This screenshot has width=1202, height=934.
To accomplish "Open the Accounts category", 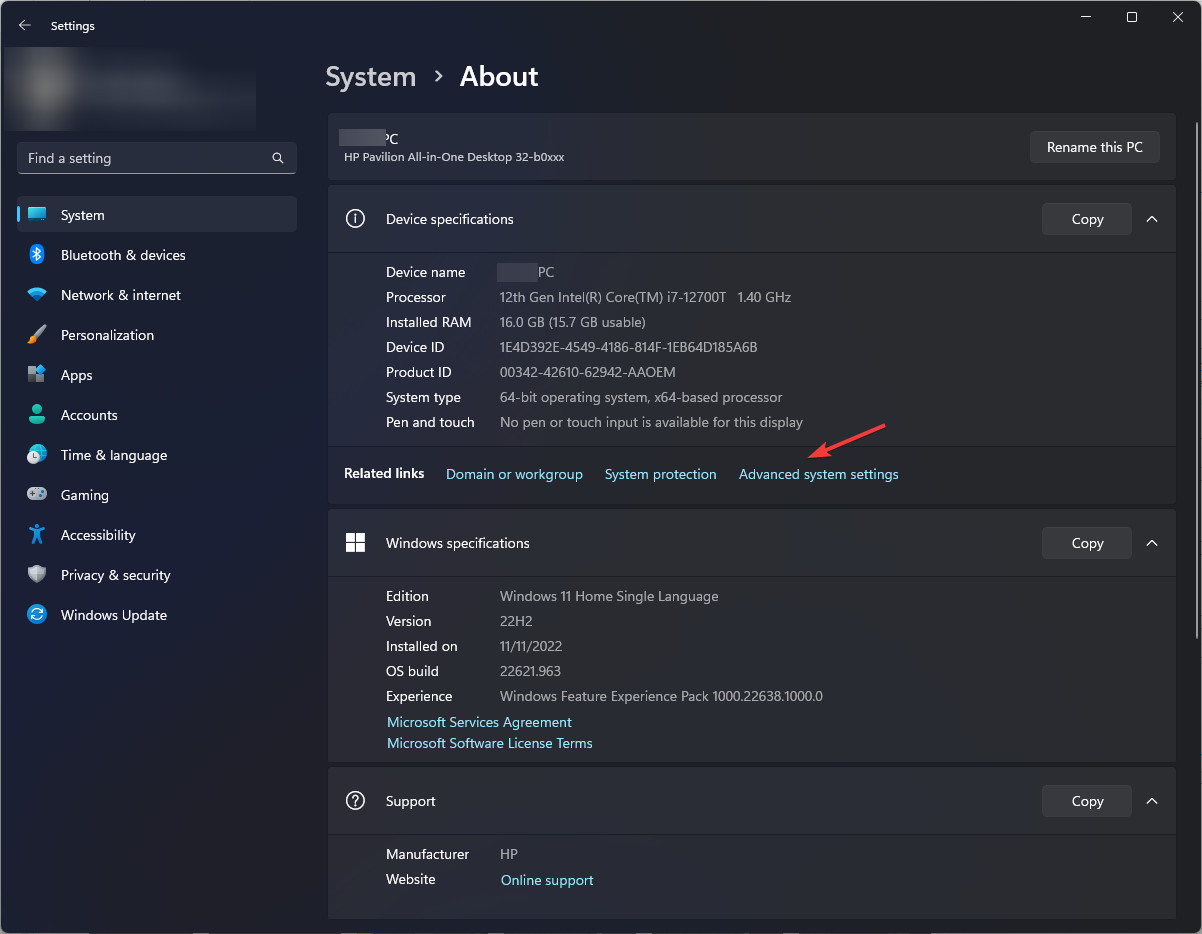I will pyautogui.click(x=157, y=415).
